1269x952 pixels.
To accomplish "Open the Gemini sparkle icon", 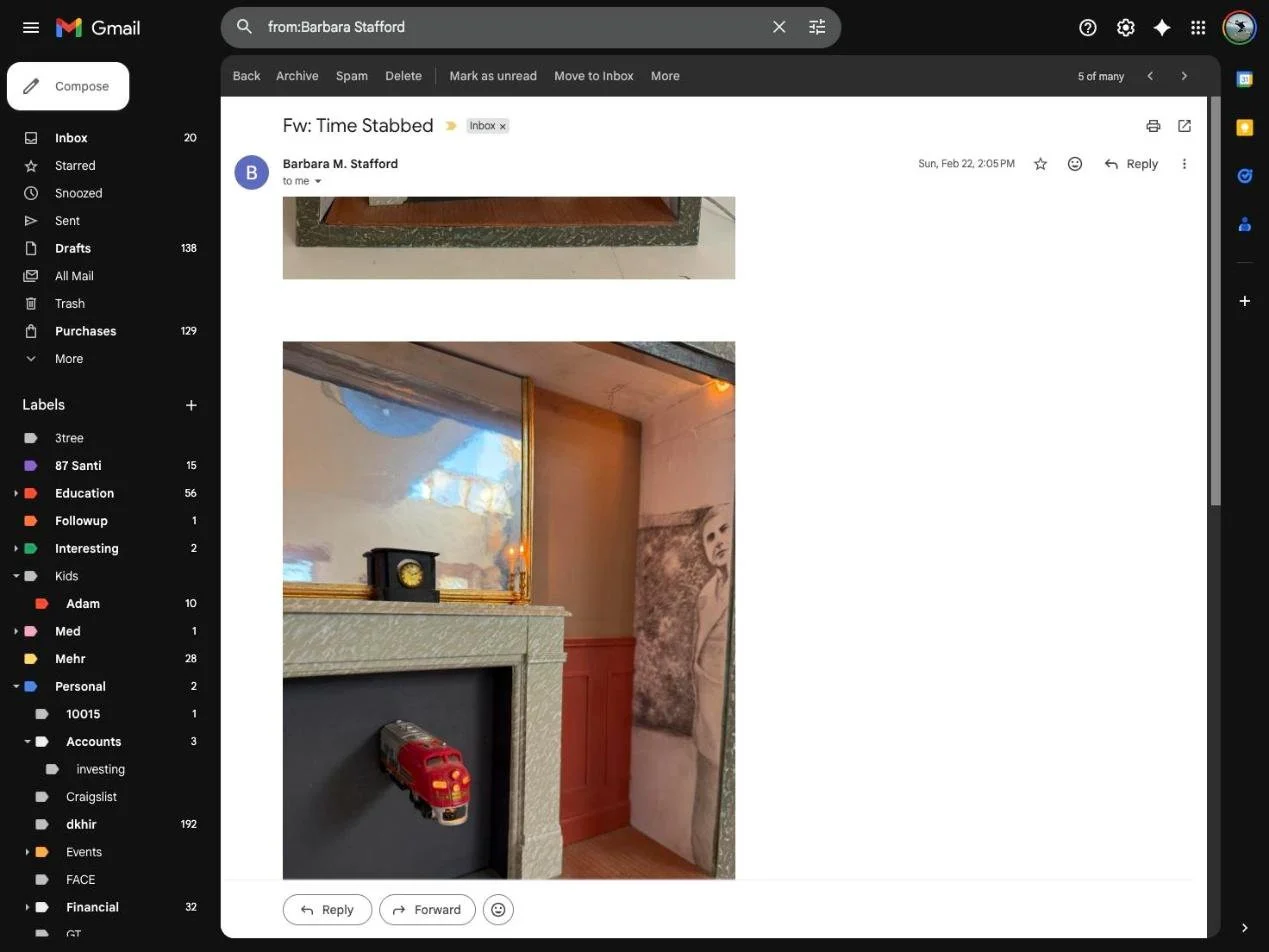I will pyautogui.click(x=1162, y=27).
